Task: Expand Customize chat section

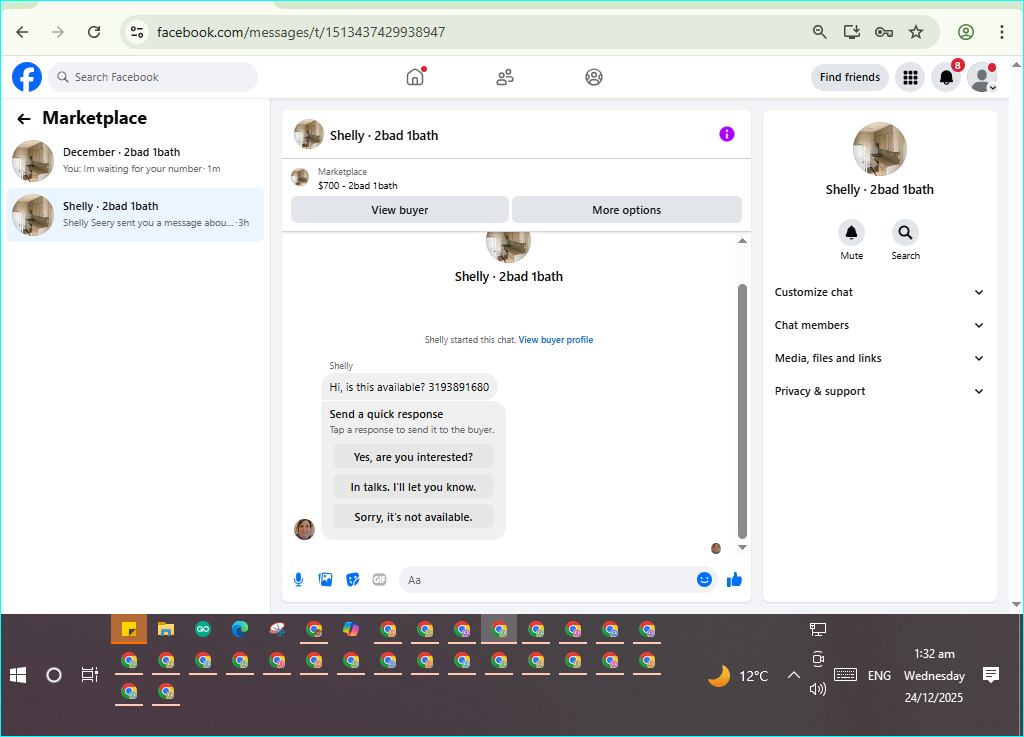Action: pos(879,292)
